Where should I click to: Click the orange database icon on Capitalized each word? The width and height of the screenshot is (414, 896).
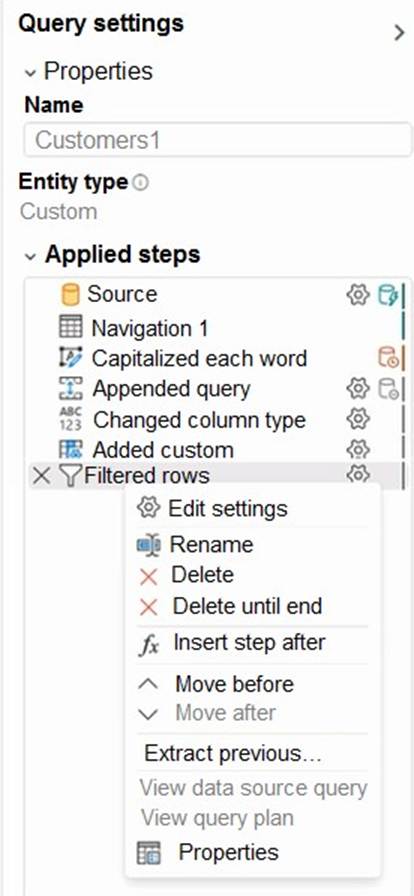pyautogui.click(x=388, y=357)
